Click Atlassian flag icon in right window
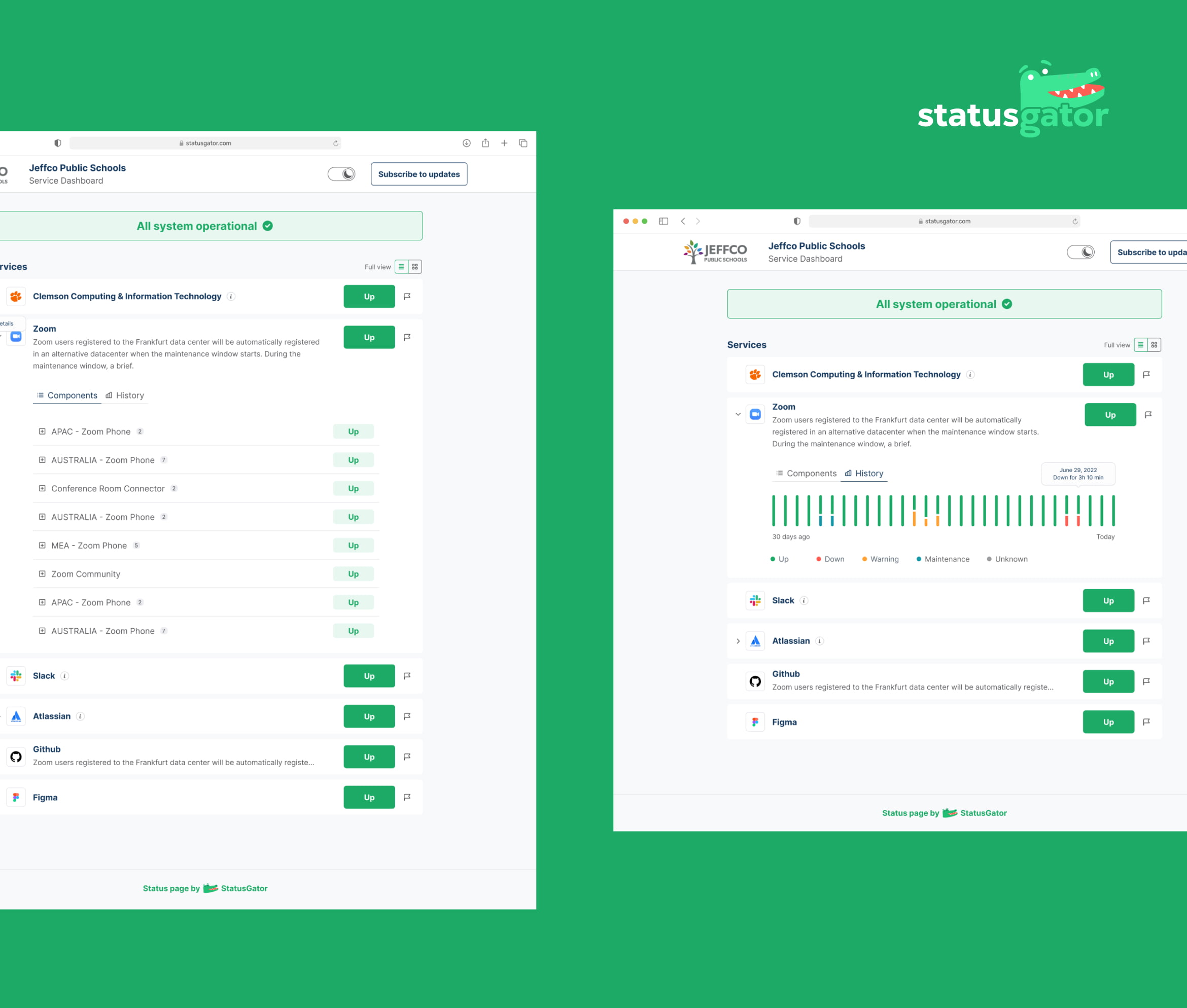Viewport: 1187px width, 1008px height. [x=1146, y=641]
